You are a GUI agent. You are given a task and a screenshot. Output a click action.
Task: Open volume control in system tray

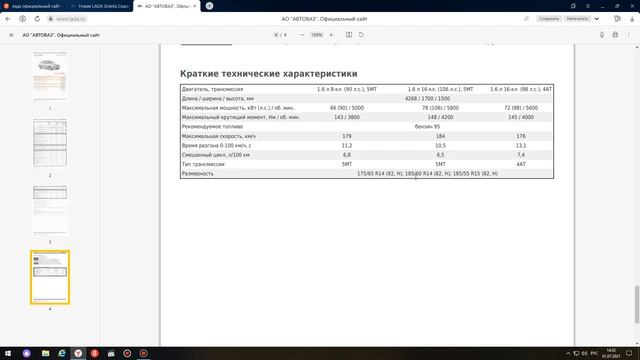tap(584, 353)
